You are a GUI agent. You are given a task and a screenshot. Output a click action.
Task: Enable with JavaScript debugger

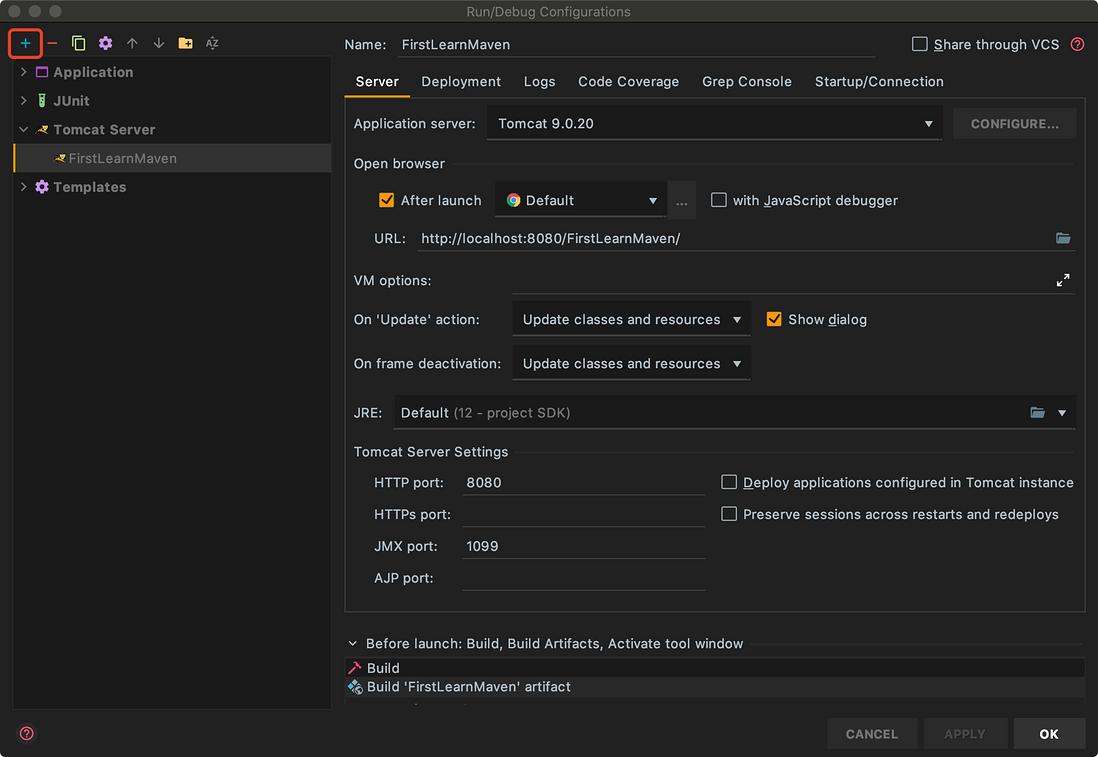pyautogui.click(x=718, y=200)
